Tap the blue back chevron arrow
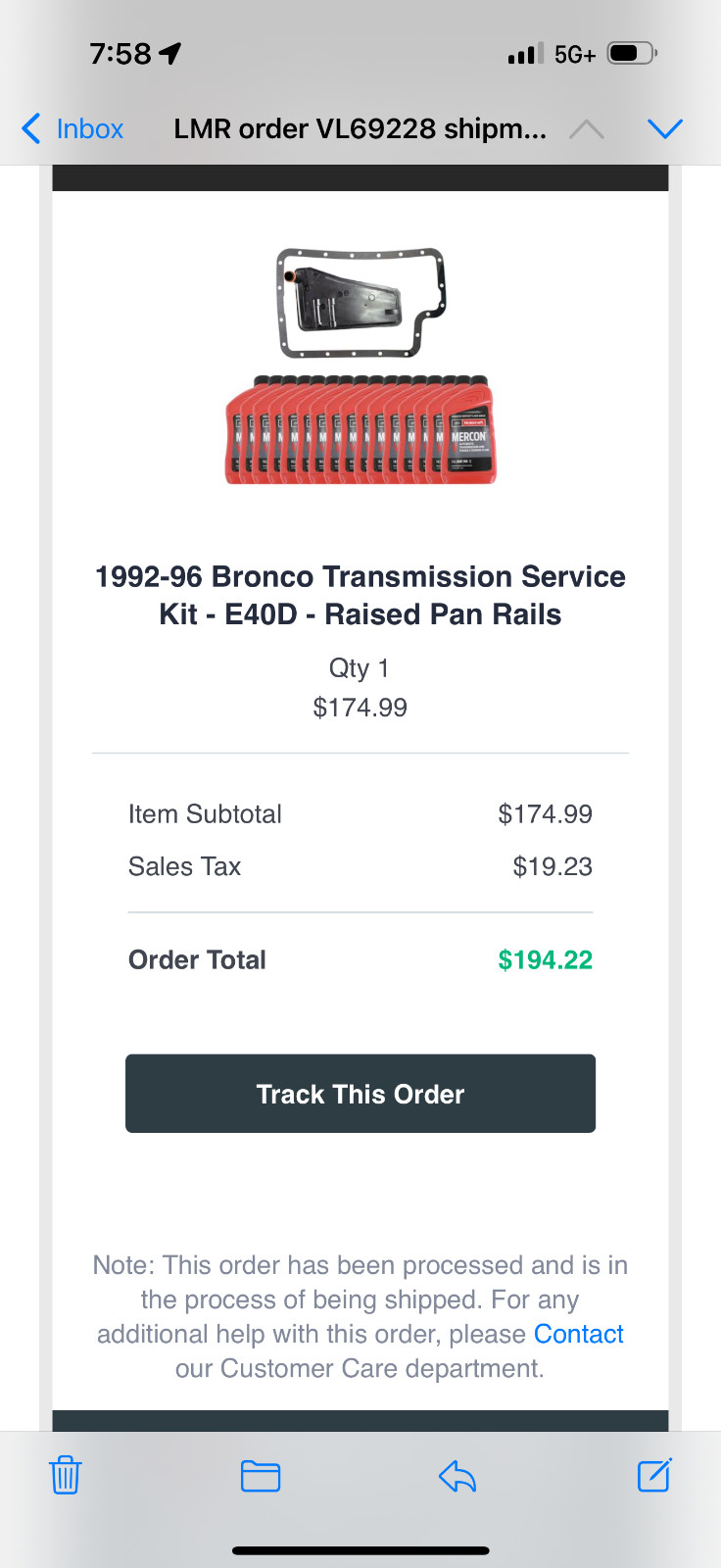Image resolution: width=721 pixels, height=1568 pixels. click(31, 128)
